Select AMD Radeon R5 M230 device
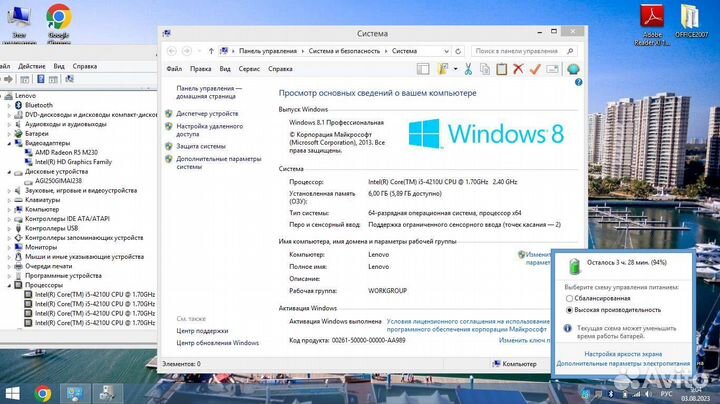Image resolution: width=720 pixels, height=404 pixels. [66, 152]
